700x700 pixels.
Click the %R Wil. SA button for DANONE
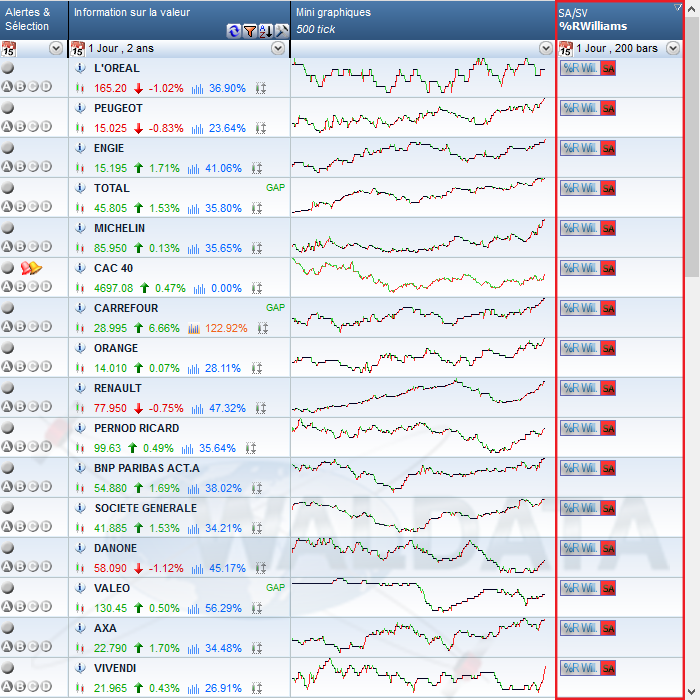[588, 548]
